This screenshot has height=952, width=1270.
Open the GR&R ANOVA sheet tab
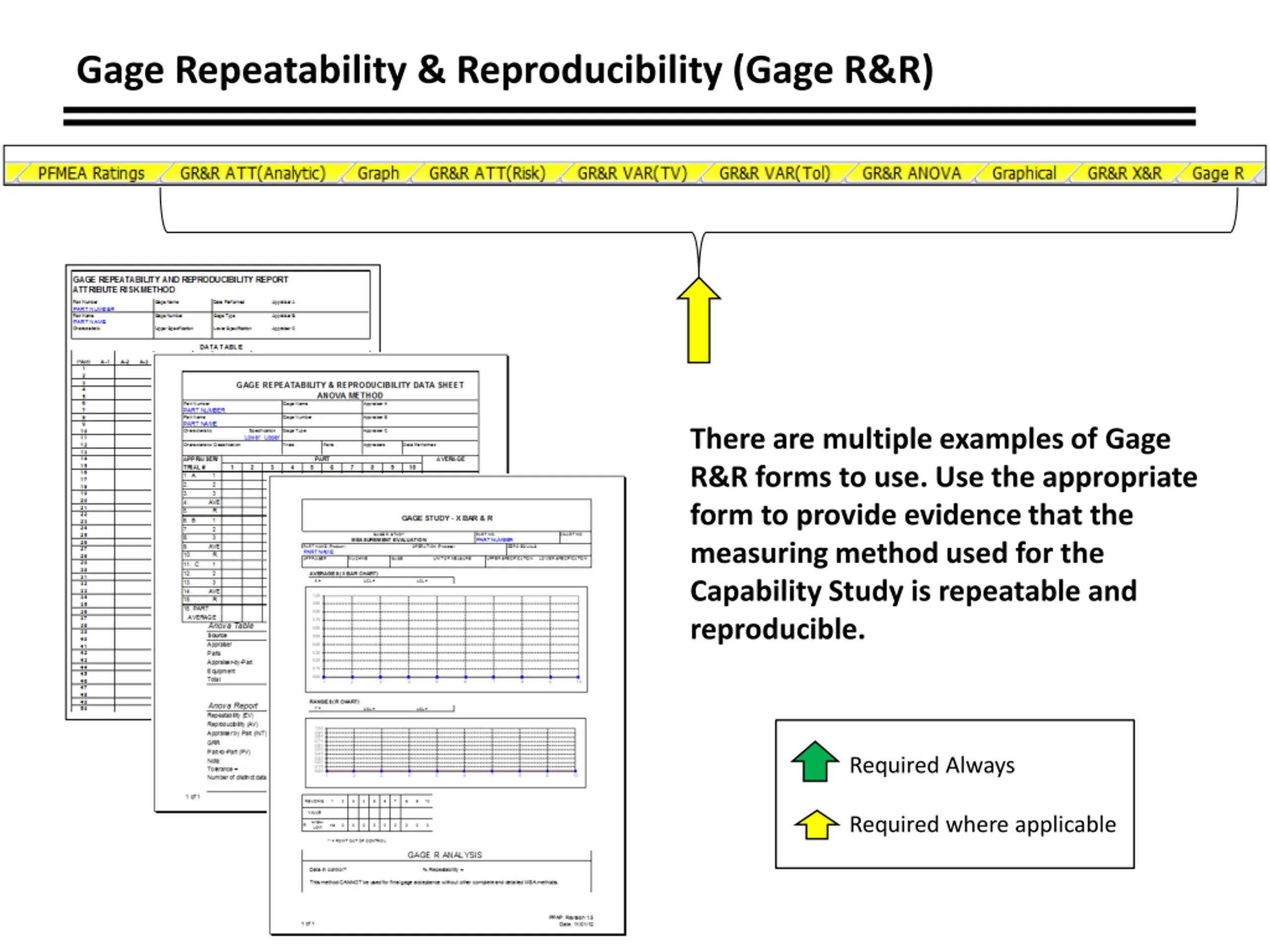click(911, 174)
